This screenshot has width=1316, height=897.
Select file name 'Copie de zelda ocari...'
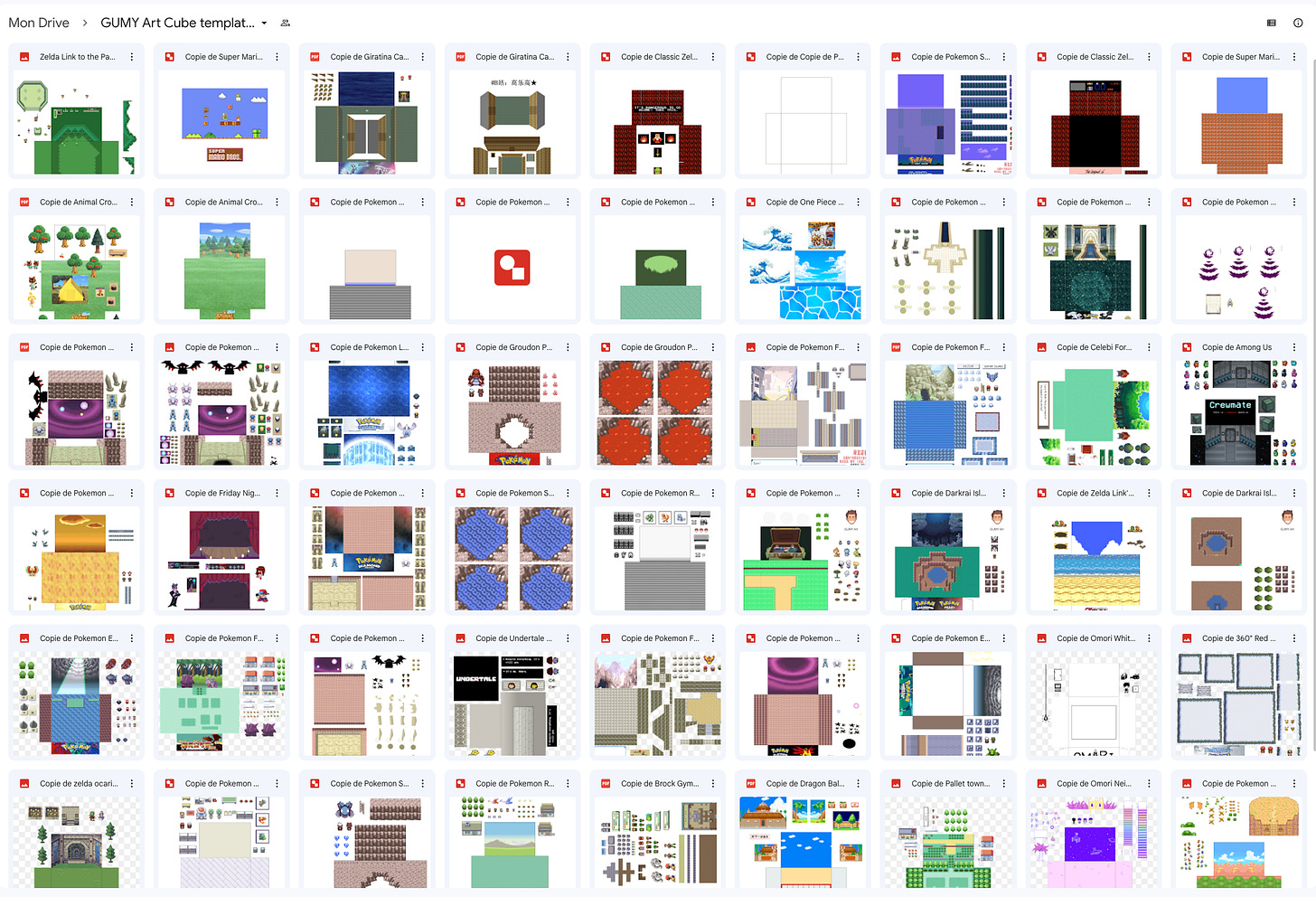pos(79,784)
